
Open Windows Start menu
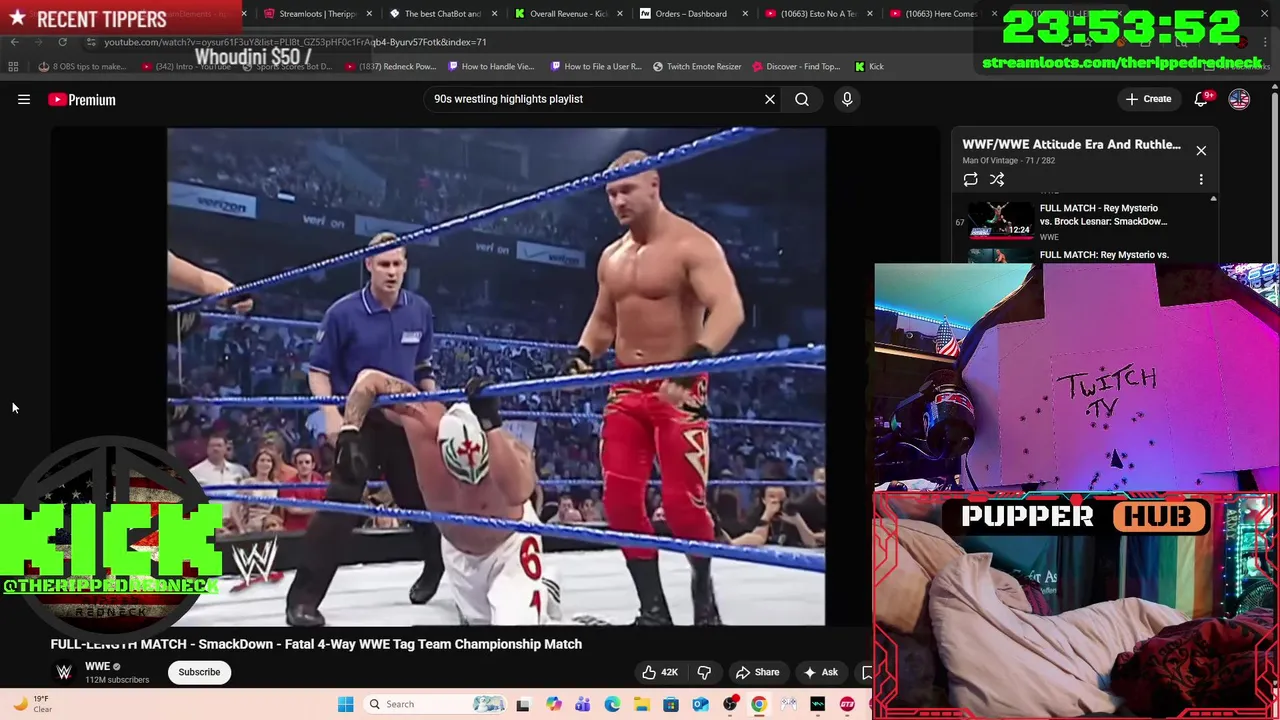coord(345,704)
